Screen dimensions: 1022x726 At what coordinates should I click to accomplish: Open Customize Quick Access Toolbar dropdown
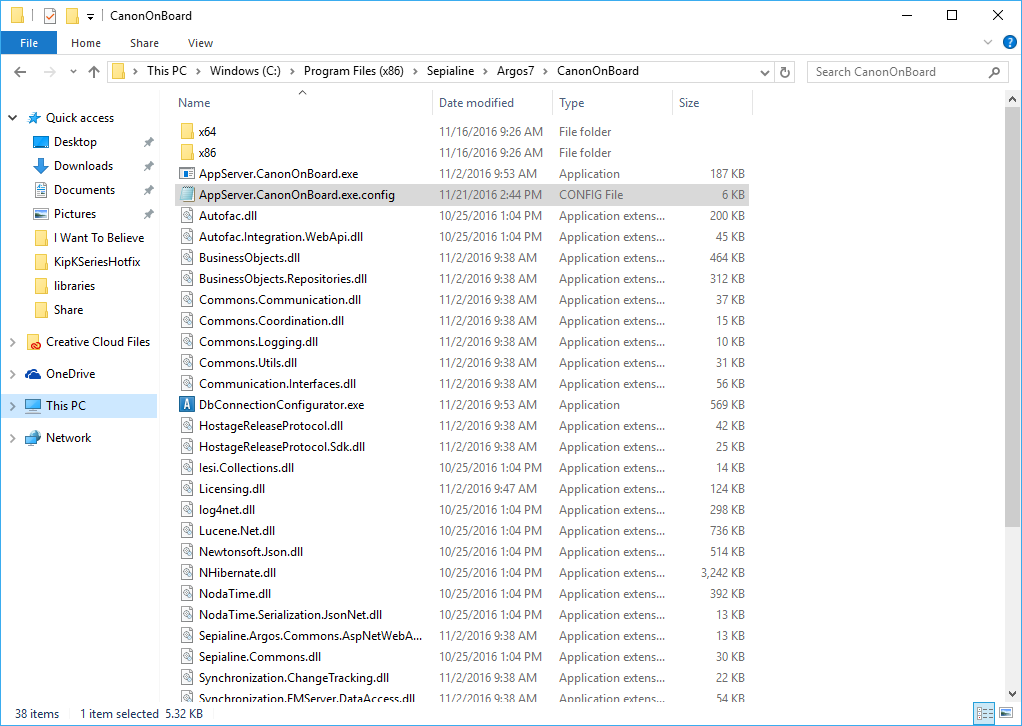pos(90,16)
